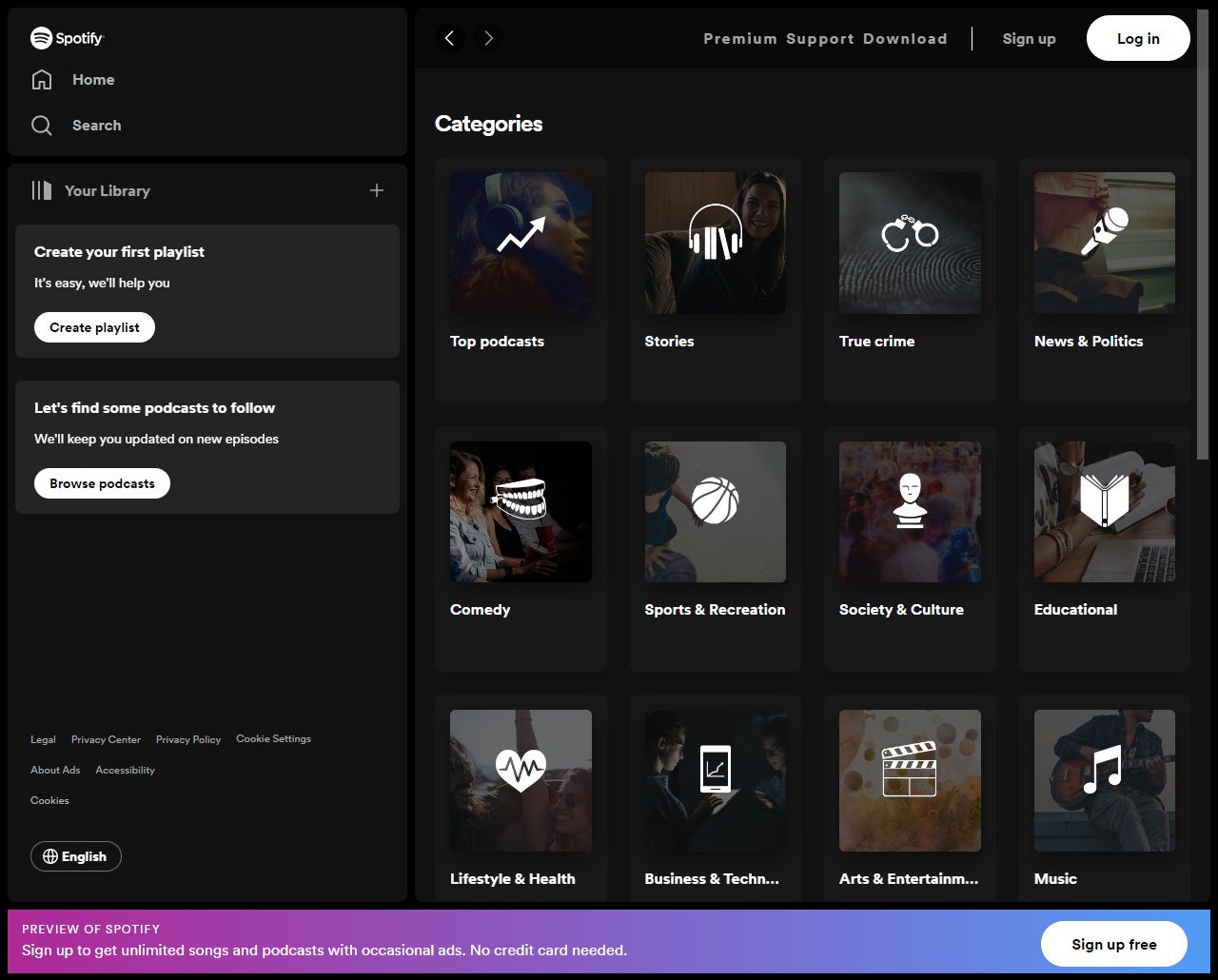Click the Educational title
This screenshot has height=980, width=1218.
[x=1075, y=610]
